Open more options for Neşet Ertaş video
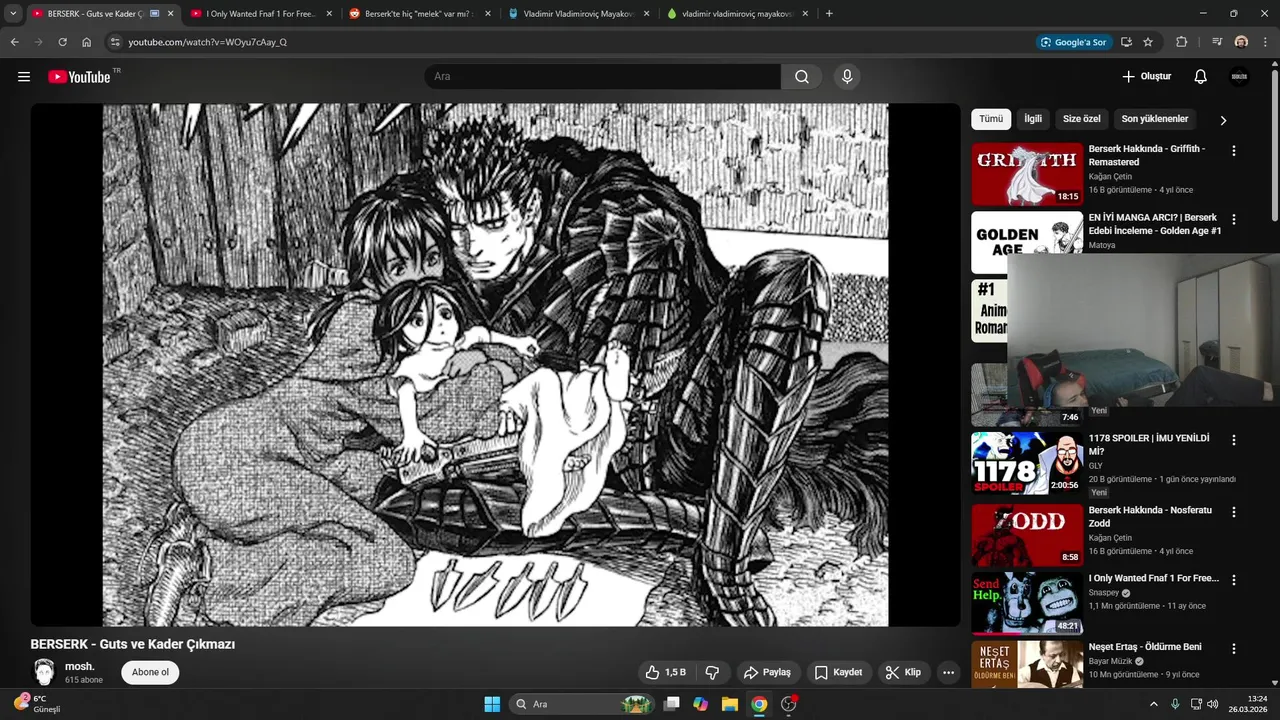Viewport: 1280px width, 720px height. (1234, 648)
